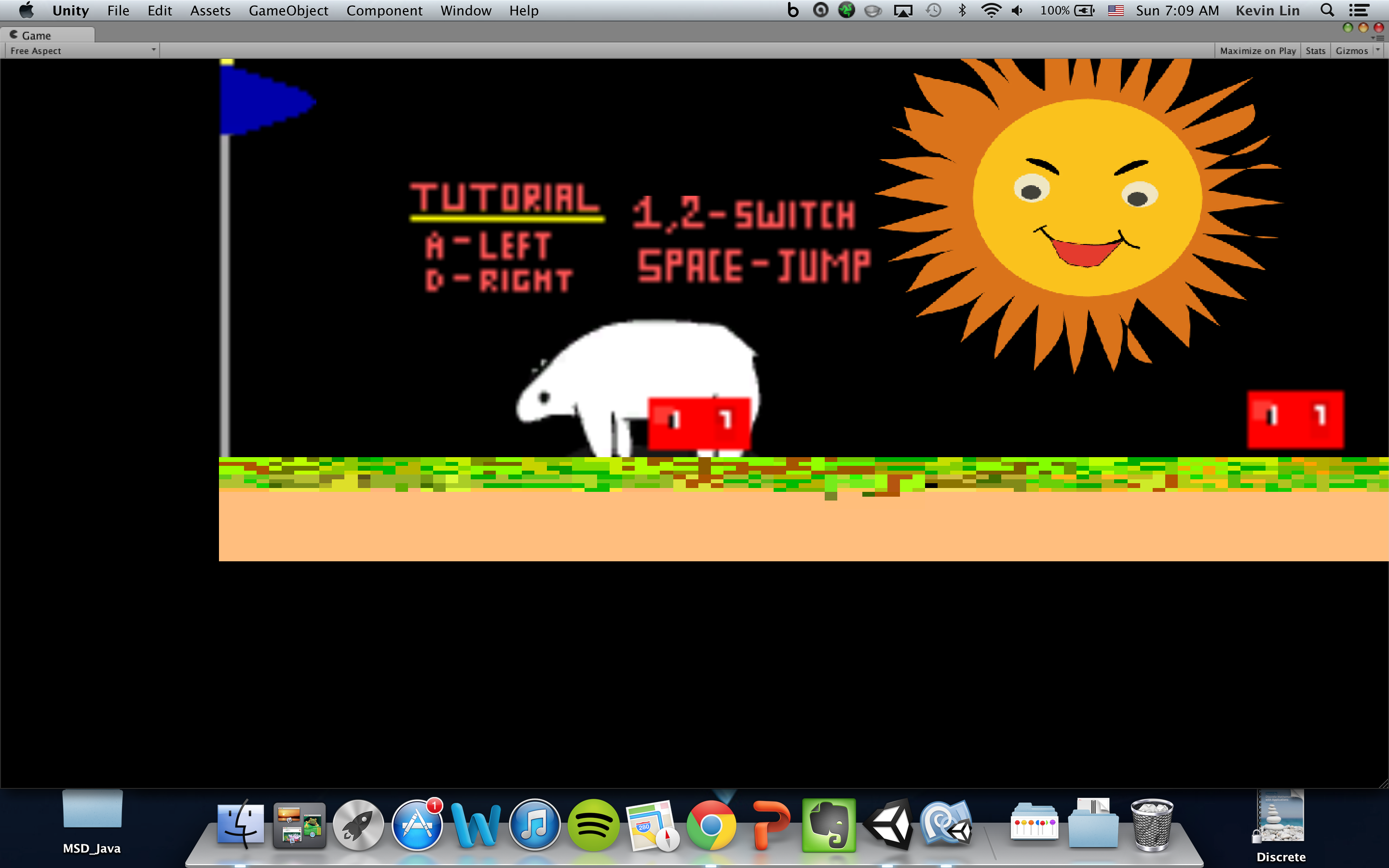The width and height of the screenshot is (1389, 868).
Task: Open iTunes from the dock
Action: click(534, 825)
